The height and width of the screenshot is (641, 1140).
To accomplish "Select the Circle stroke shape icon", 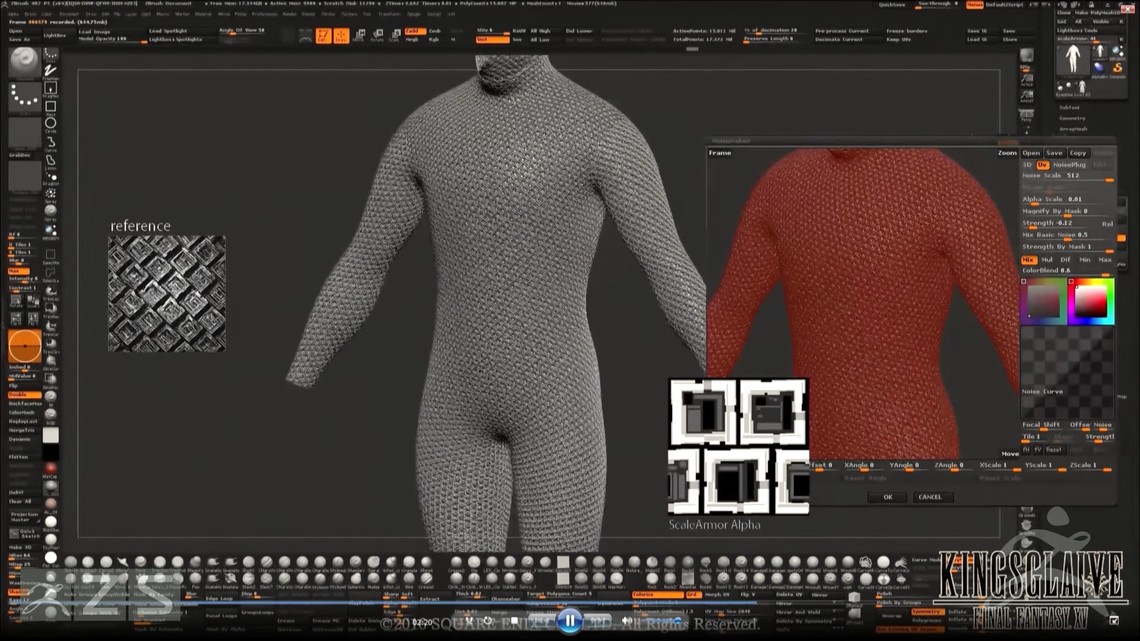I will tap(50, 124).
